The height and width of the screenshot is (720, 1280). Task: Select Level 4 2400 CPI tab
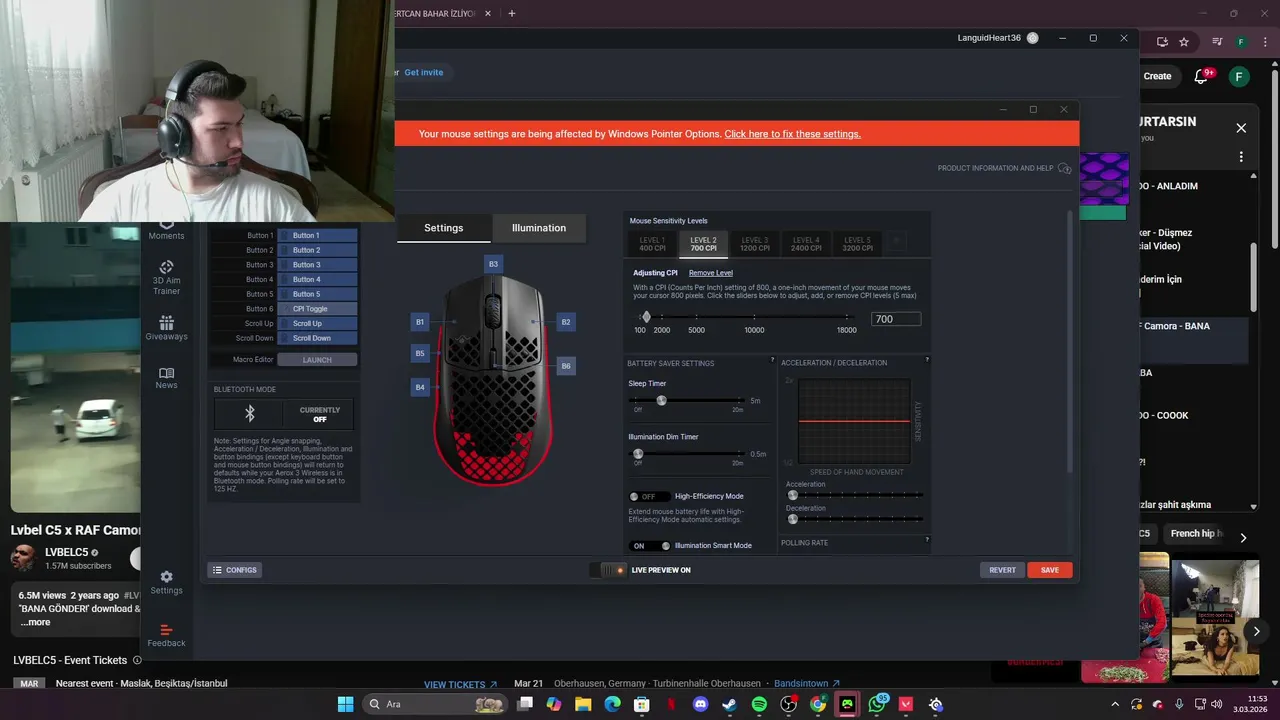click(806, 243)
